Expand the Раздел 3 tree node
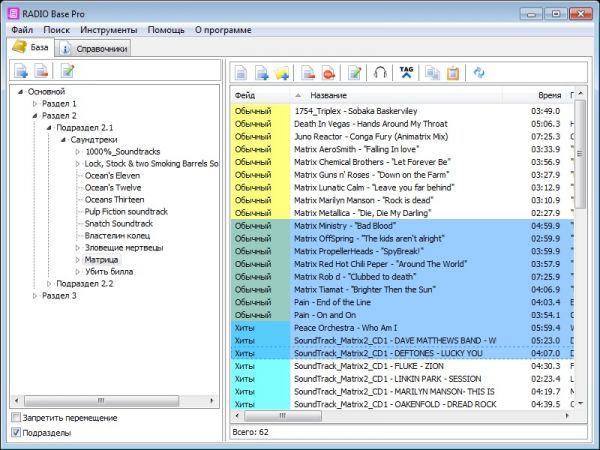Image resolution: width=600 pixels, height=450 pixels. point(34,295)
